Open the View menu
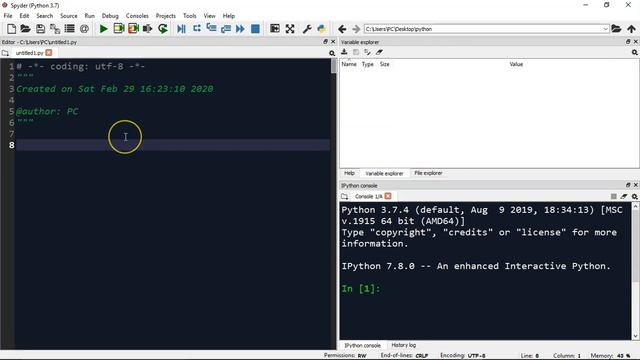 coord(209,16)
